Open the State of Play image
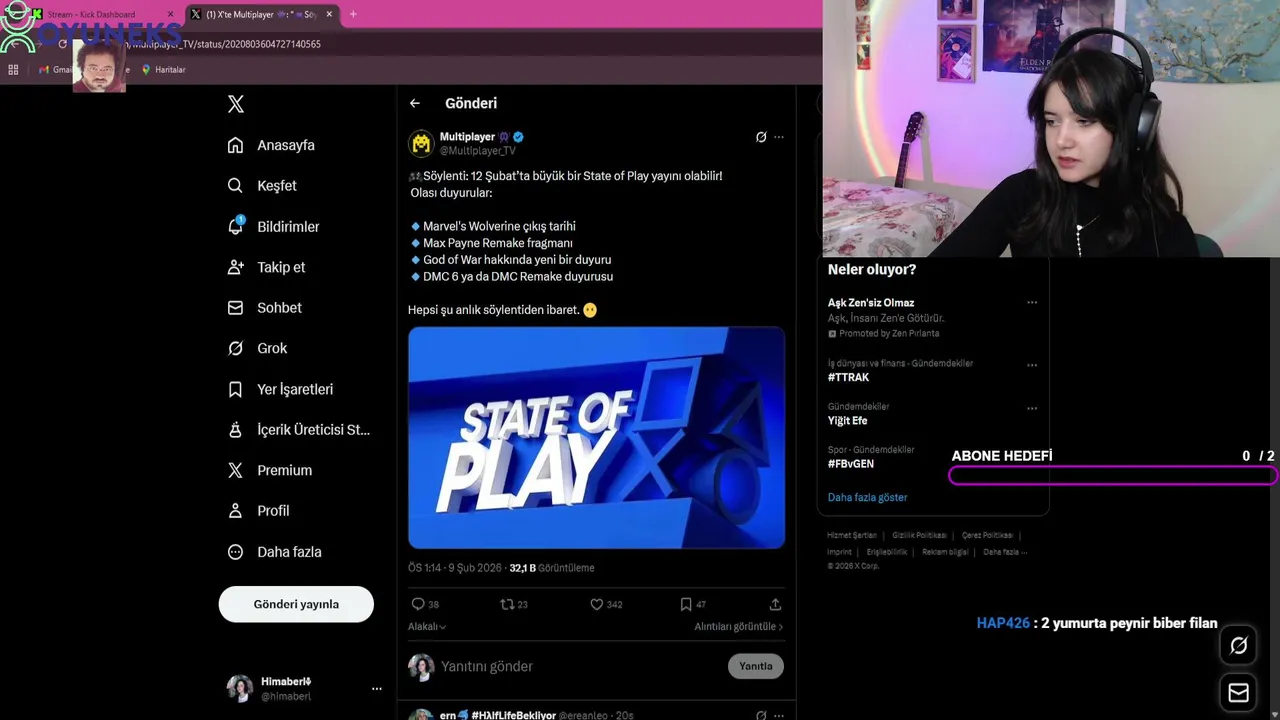This screenshot has width=1280, height=720. click(x=596, y=437)
